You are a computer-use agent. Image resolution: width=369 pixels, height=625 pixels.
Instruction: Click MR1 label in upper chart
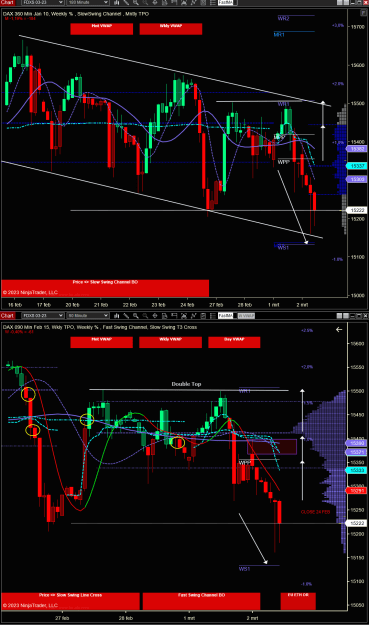pos(279,35)
